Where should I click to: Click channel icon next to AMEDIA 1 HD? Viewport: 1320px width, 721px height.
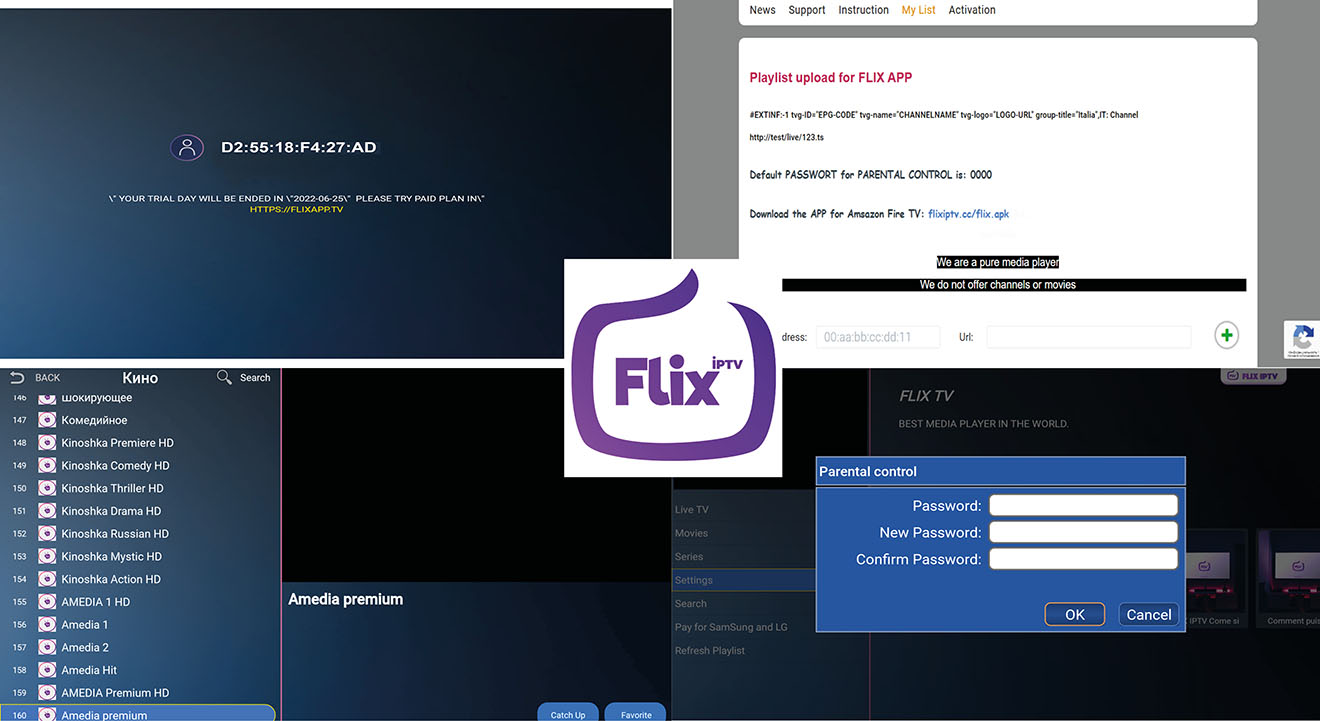click(x=46, y=602)
